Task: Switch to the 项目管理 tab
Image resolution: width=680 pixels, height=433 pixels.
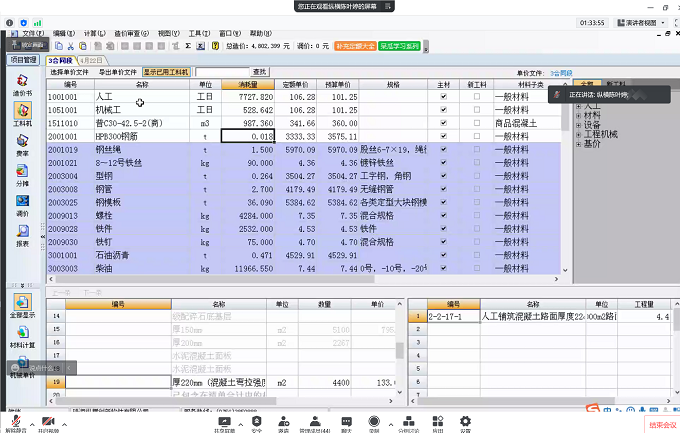Action: [22, 60]
